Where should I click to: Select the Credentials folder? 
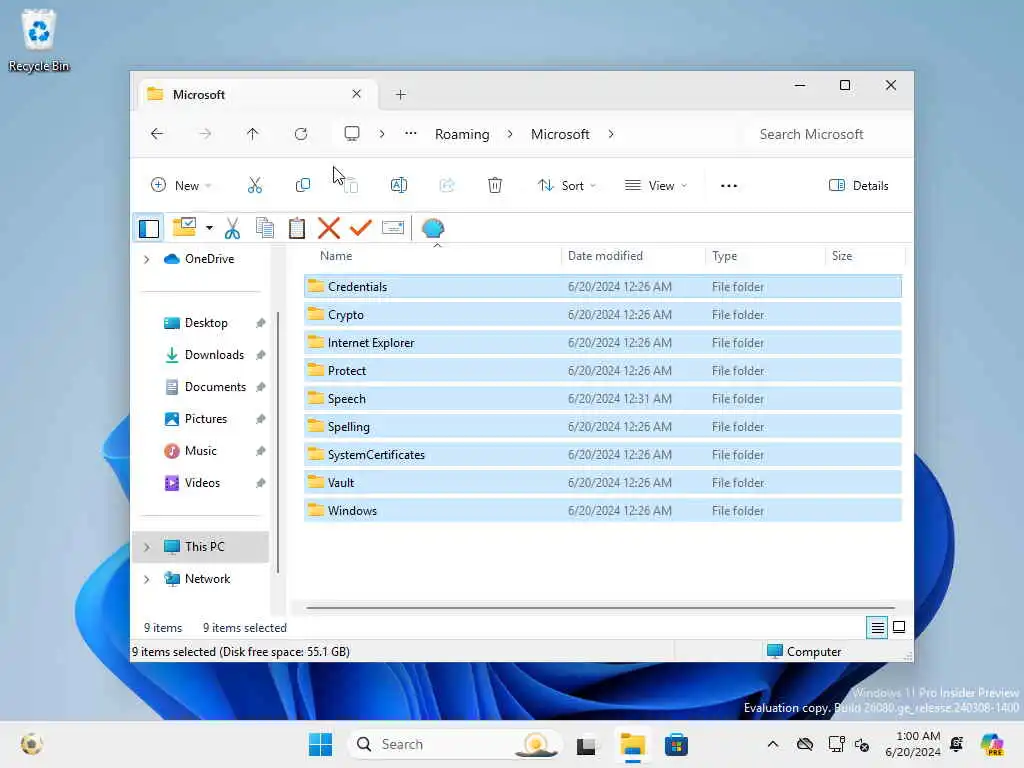[x=602, y=287]
